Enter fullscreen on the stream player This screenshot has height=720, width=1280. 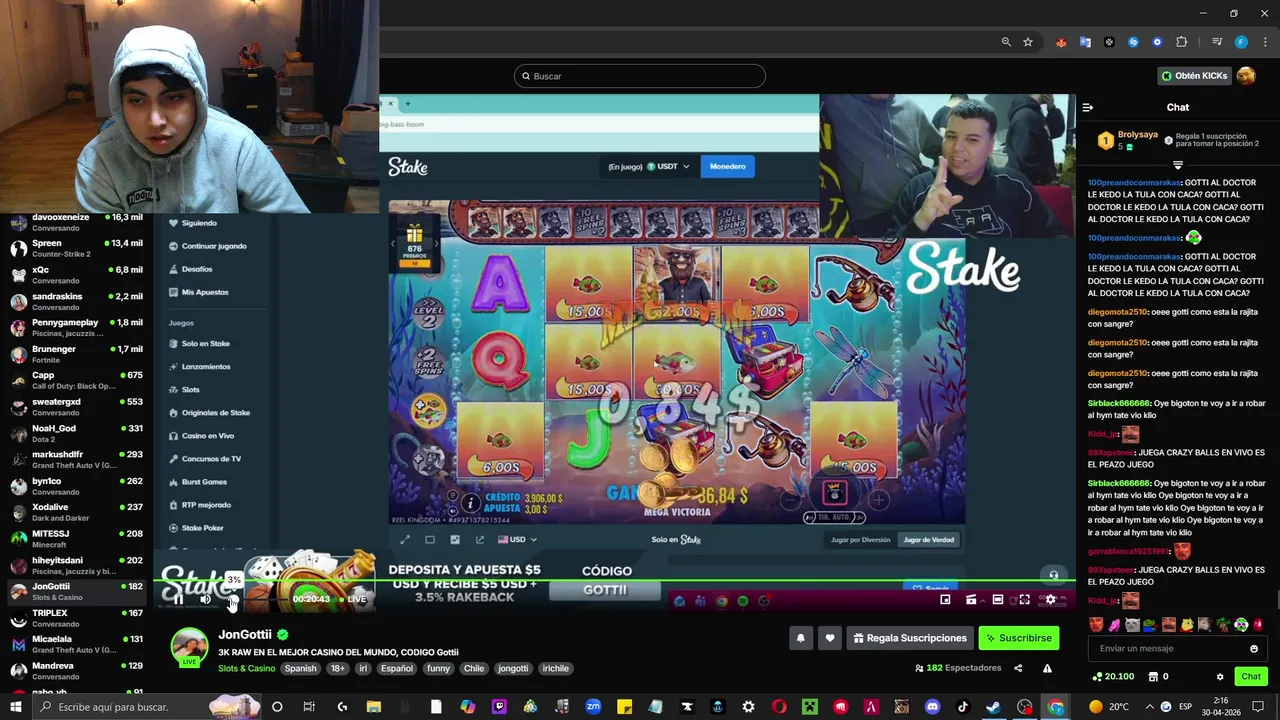point(1024,599)
